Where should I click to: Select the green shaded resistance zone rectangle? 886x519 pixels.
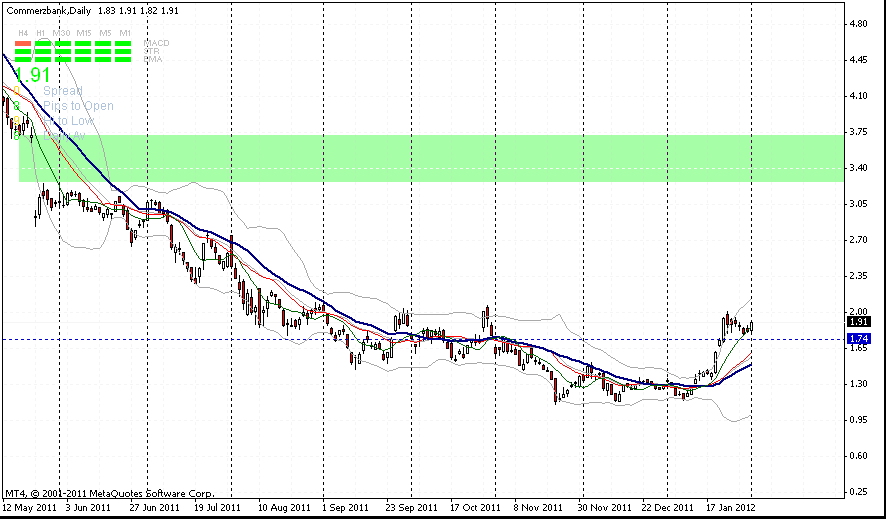pos(431,159)
